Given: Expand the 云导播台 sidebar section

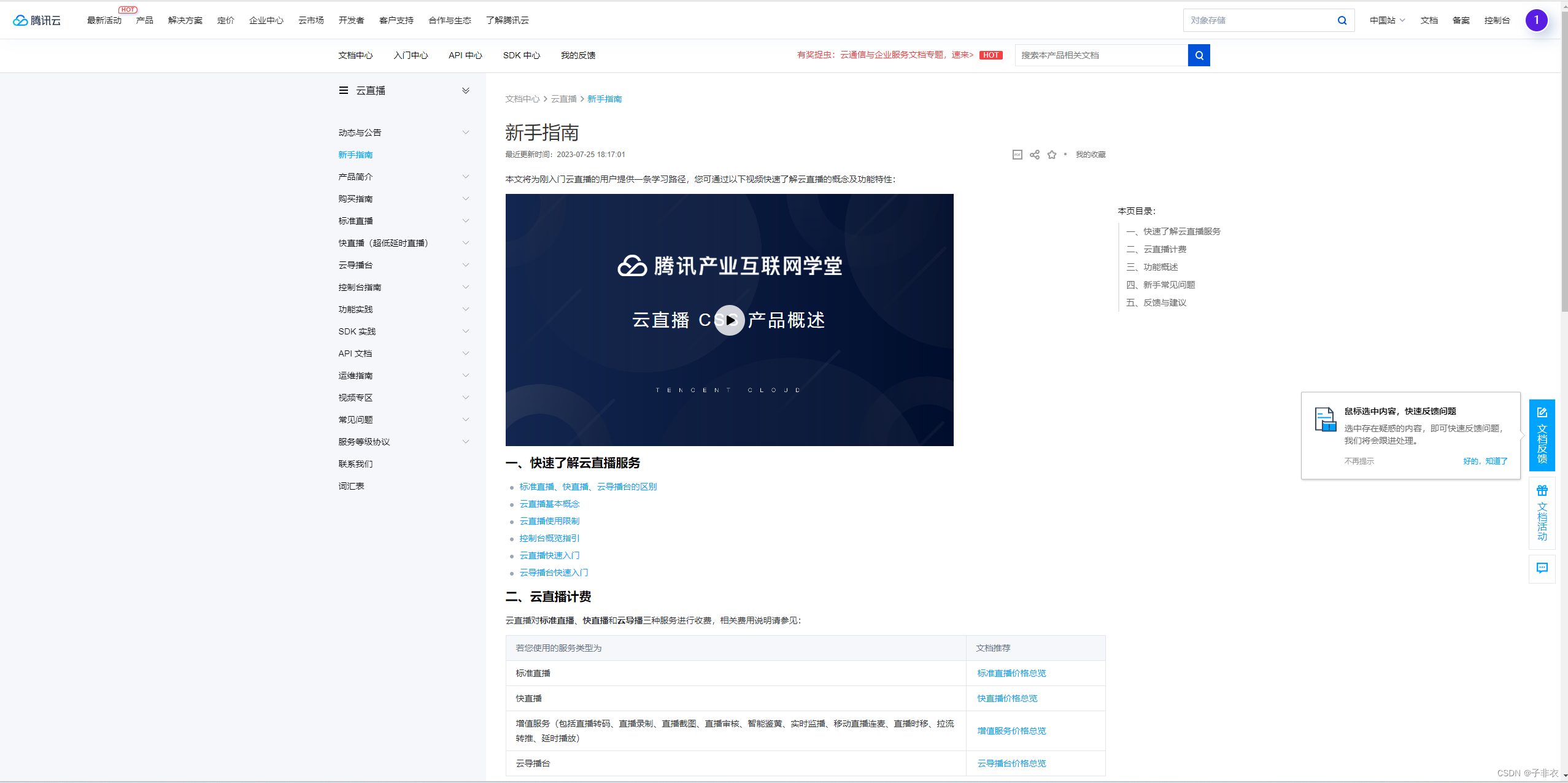Looking at the screenshot, I should pyautogui.click(x=466, y=265).
